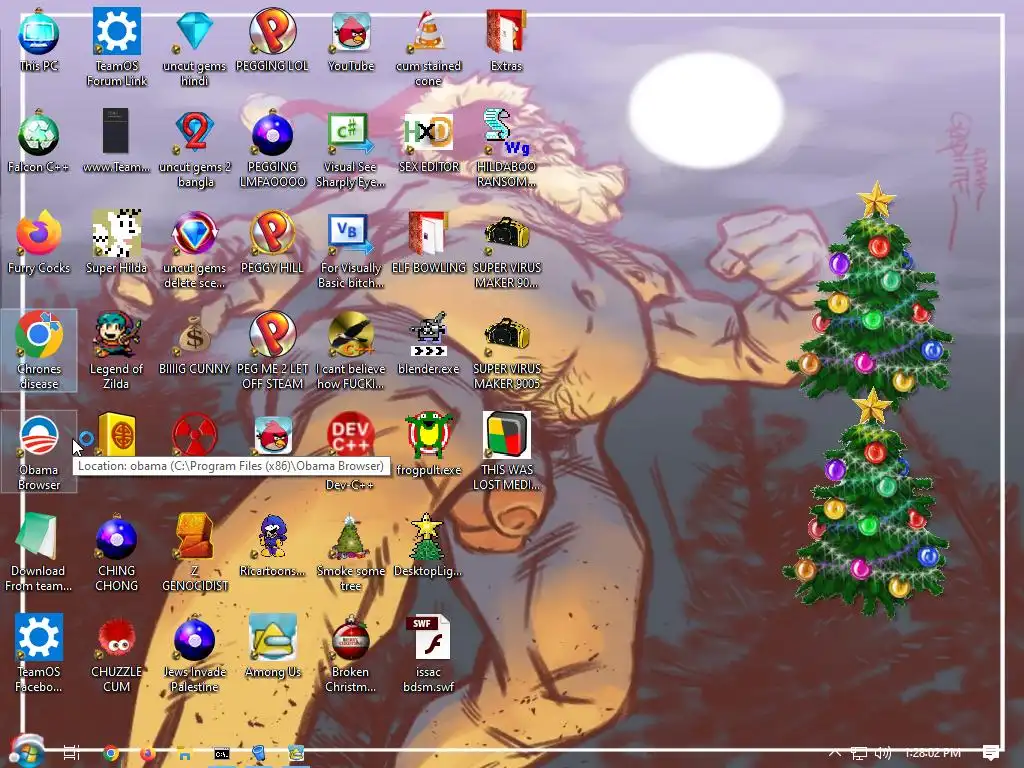
Task: Open the Smoke some tree icon
Action: (351, 552)
